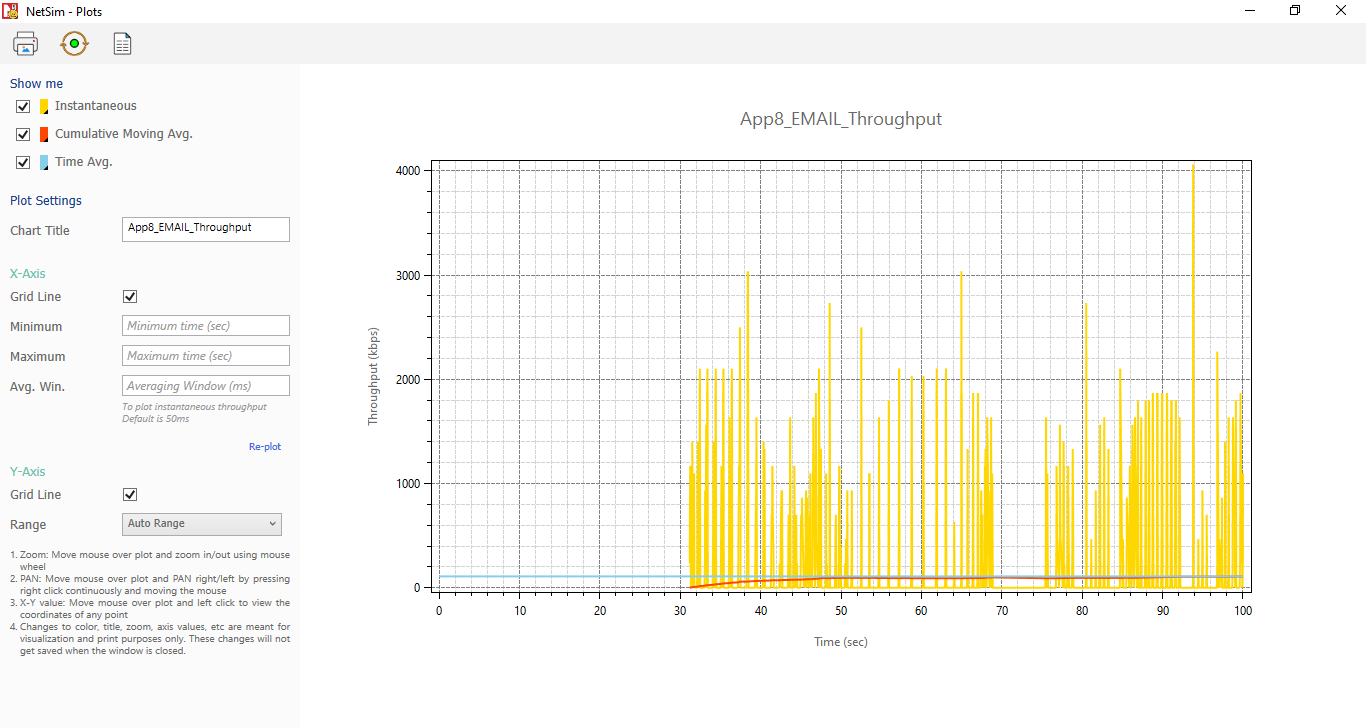Click the orange Cumulative Moving Avg. swatch

pyautogui.click(x=44, y=134)
